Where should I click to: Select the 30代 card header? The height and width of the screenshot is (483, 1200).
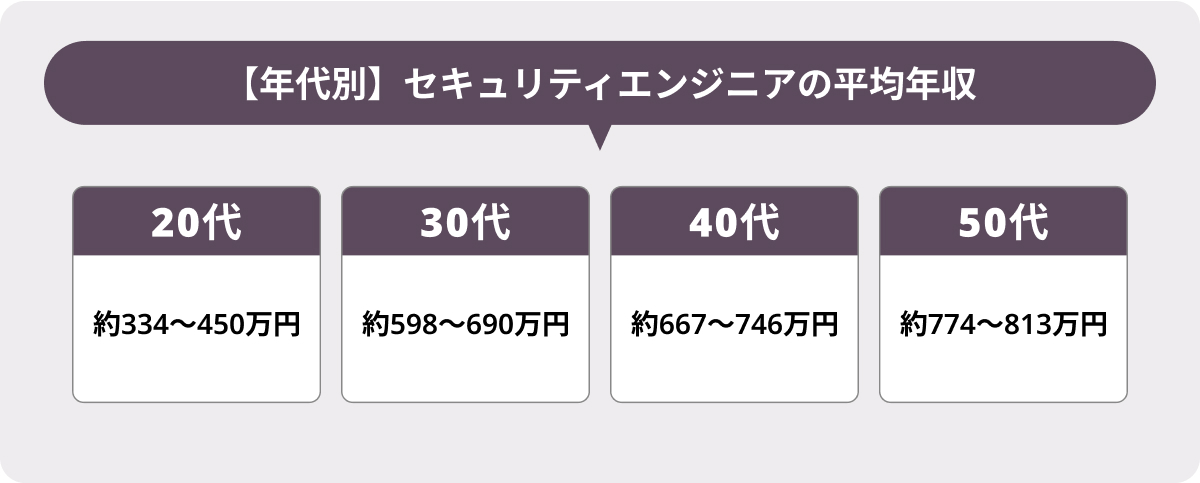[x=465, y=222]
